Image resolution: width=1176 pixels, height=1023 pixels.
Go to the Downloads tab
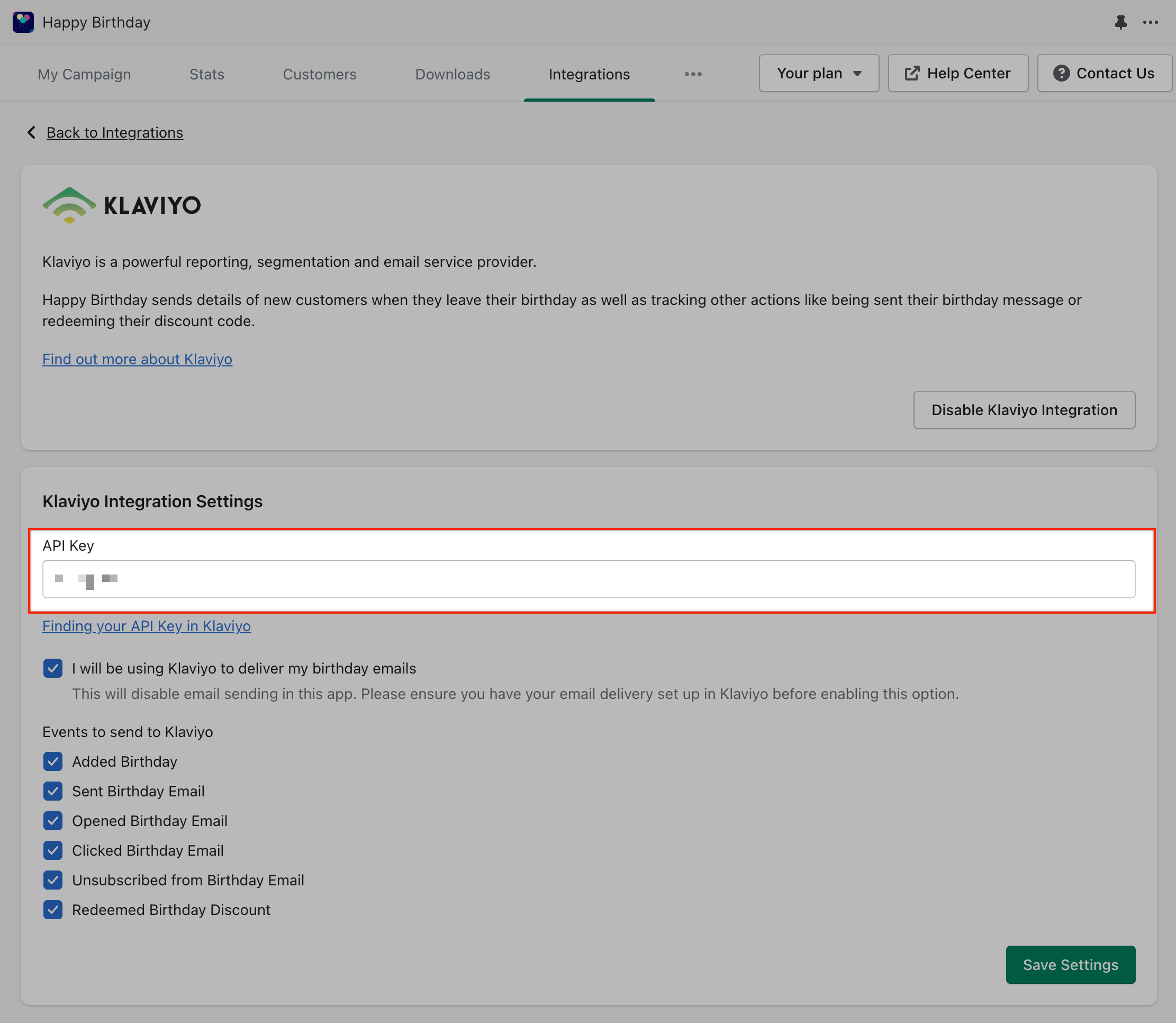(453, 74)
